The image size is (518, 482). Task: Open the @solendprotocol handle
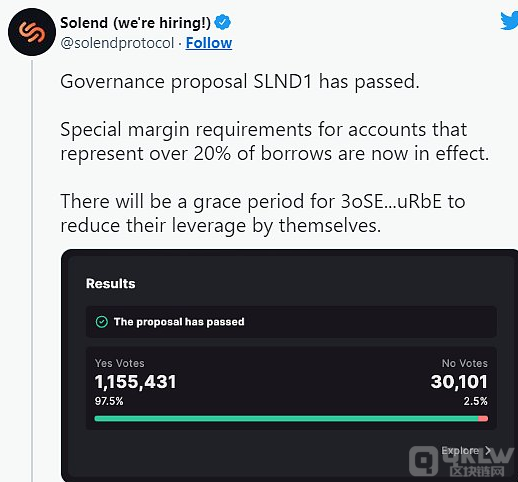(117, 43)
